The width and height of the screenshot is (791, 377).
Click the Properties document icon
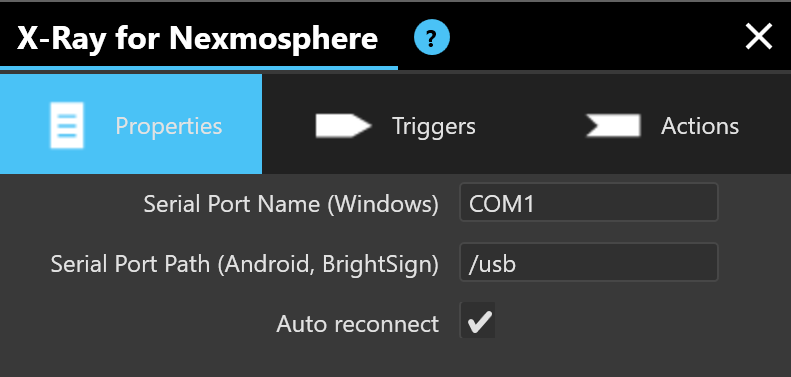67,125
